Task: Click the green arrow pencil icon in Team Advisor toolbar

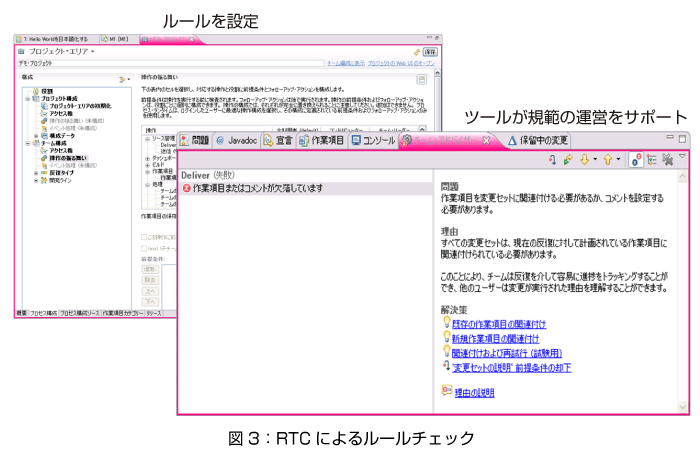Action: [x=568, y=160]
